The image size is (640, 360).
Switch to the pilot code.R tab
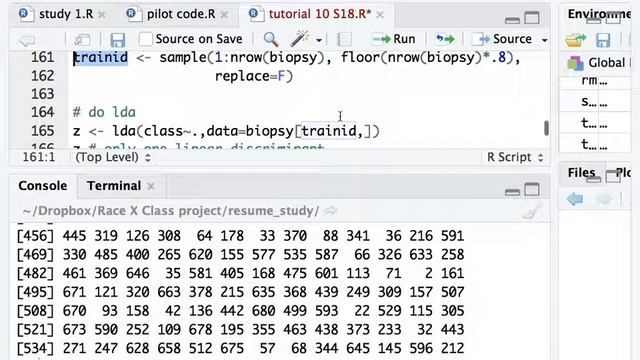pos(180,14)
